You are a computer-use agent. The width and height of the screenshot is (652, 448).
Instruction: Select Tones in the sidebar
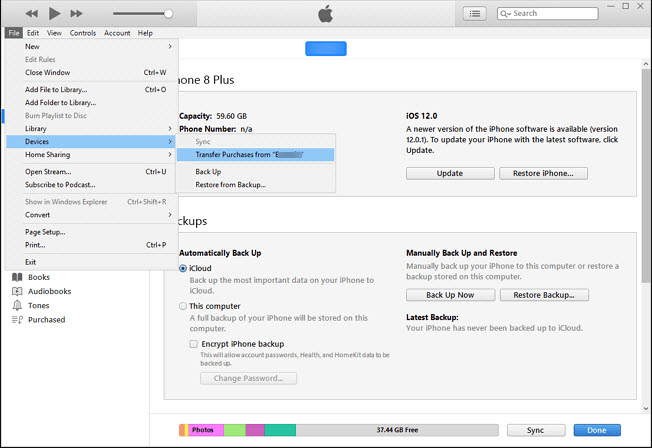(39, 305)
